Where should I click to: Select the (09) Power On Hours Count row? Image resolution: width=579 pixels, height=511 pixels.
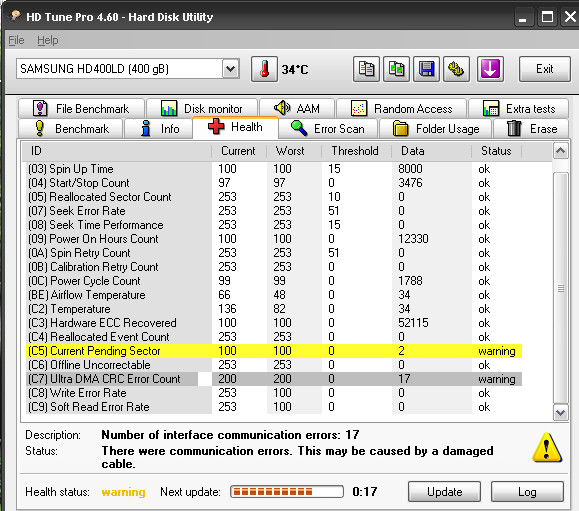click(x=275, y=239)
